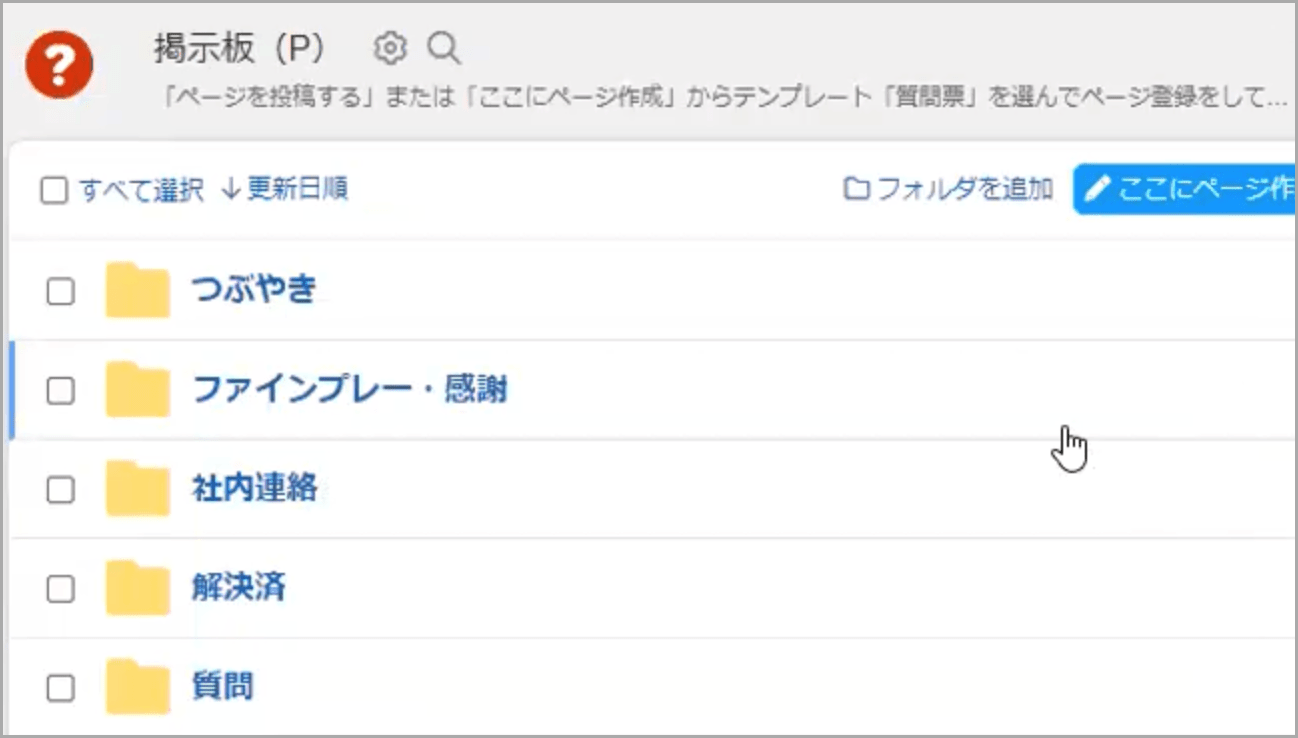Viewport: 1298px width, 738px height.
Task: Click the ファインプレー・感謝 folder icon
Action: [x=137, y=389]
